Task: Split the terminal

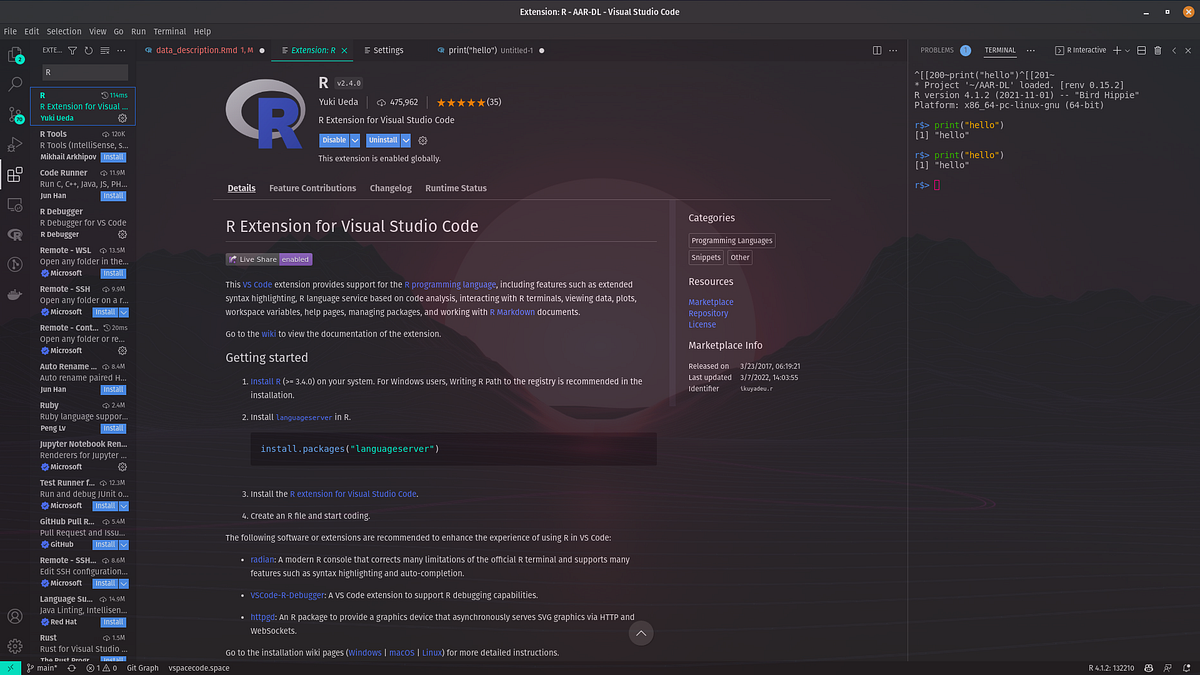Action: [x=1142, y=50]
